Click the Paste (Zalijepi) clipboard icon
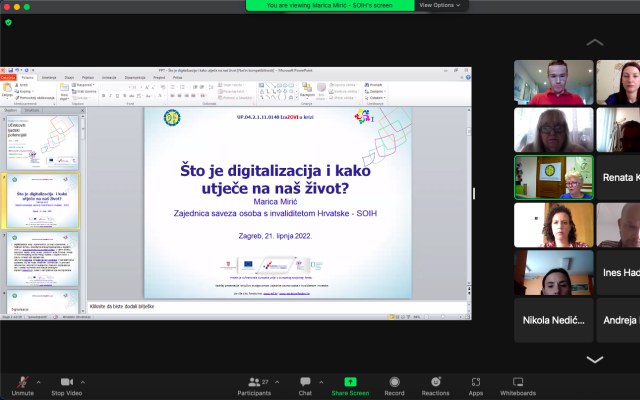Image resolution: width=640 pixels, height=400 pixels. click(x=7, y=88)
